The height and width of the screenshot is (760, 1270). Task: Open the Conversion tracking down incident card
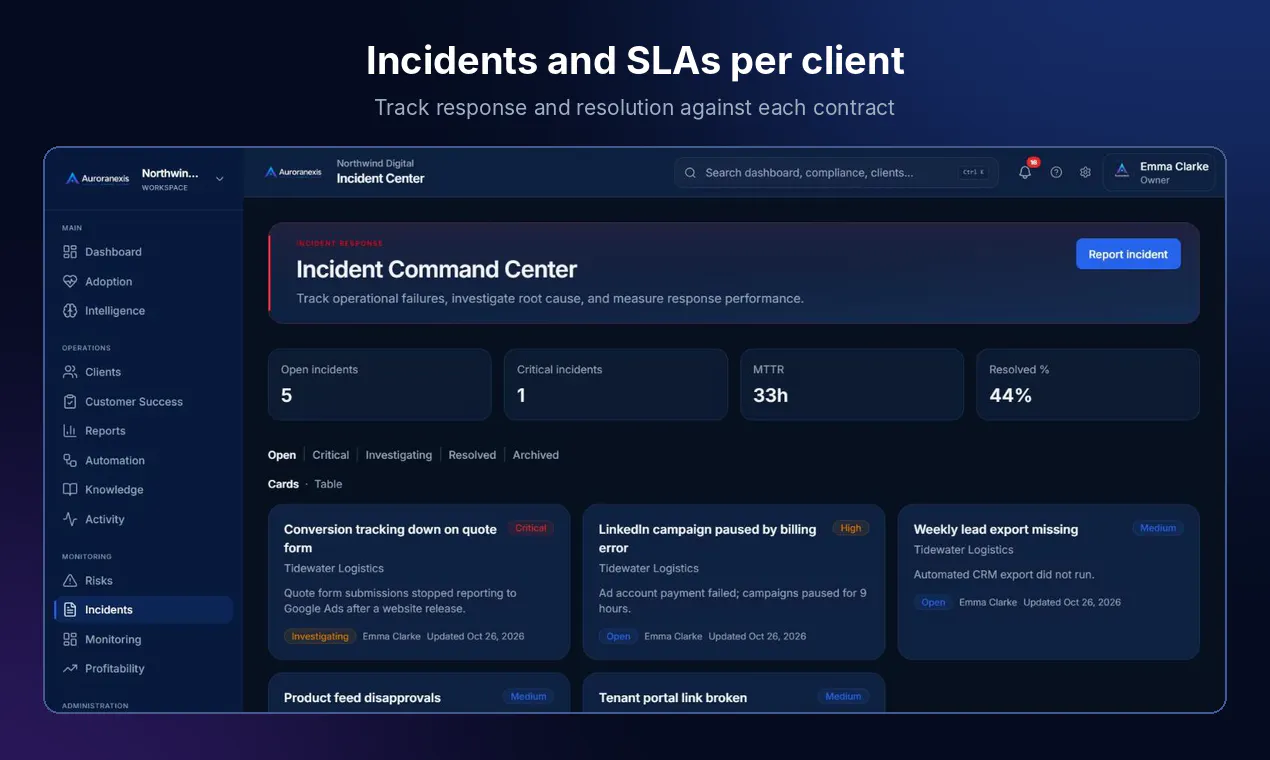pyautogui.click(x=419, y=582)
